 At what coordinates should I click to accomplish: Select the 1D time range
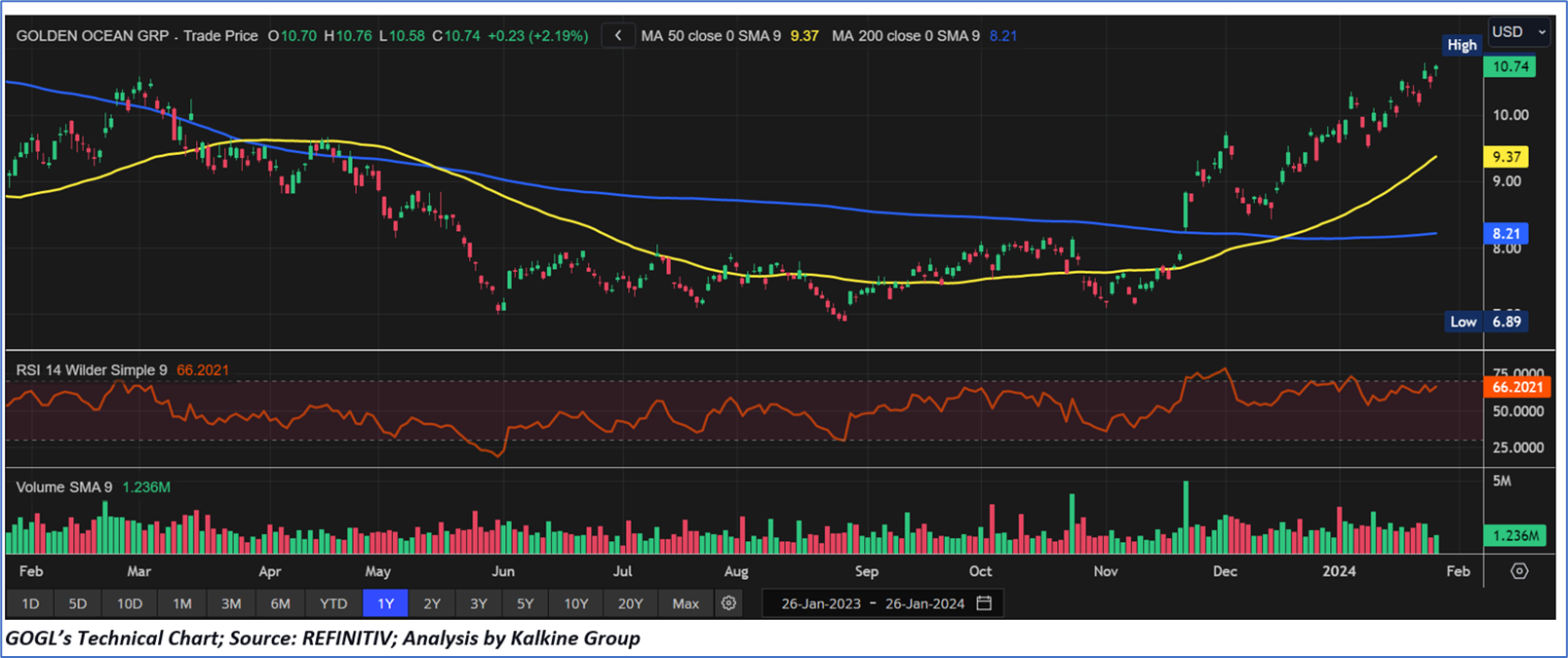(30, 603)
